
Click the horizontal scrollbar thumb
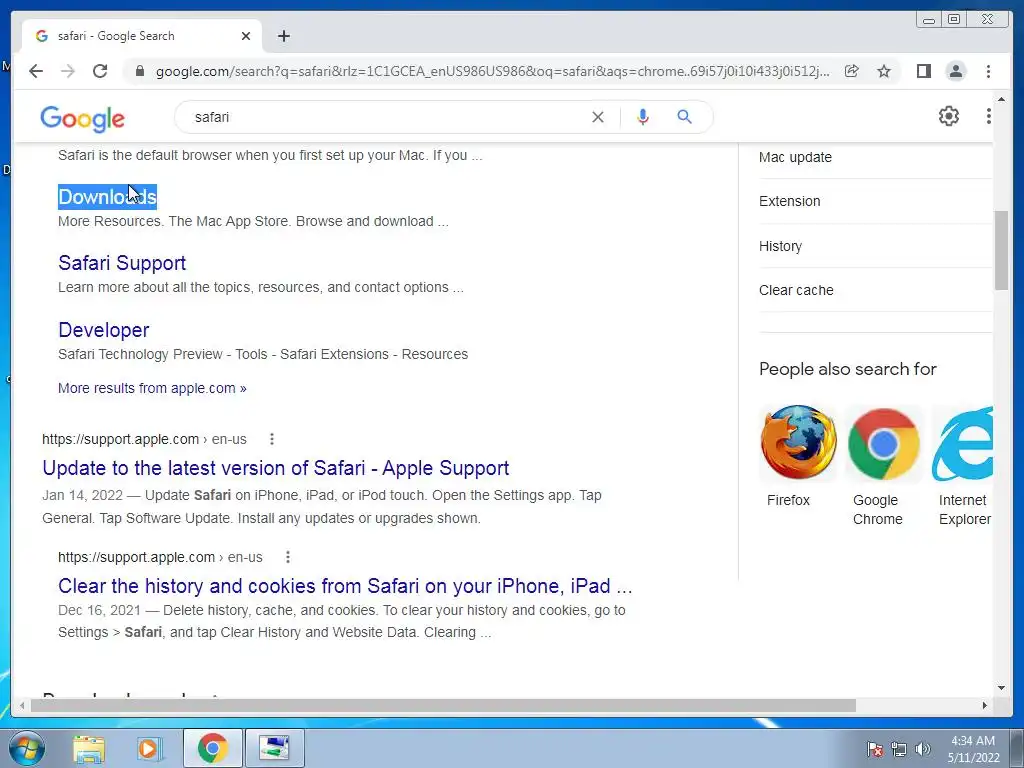(443, 705)
